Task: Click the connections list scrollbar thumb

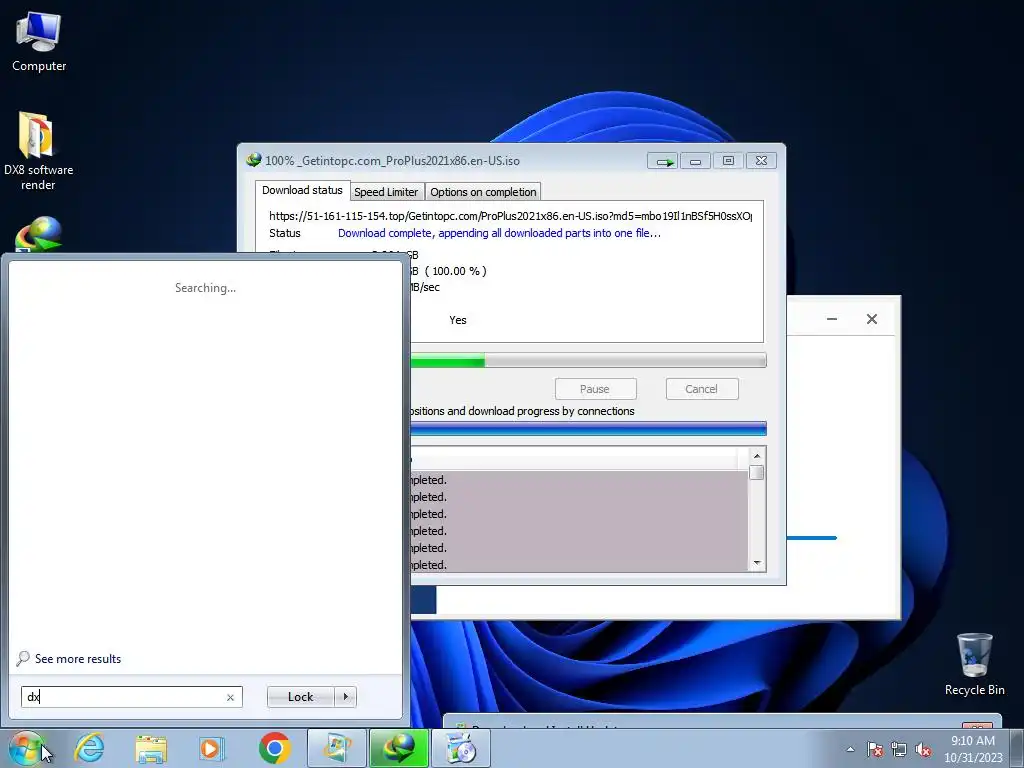Action: point(757,472)
